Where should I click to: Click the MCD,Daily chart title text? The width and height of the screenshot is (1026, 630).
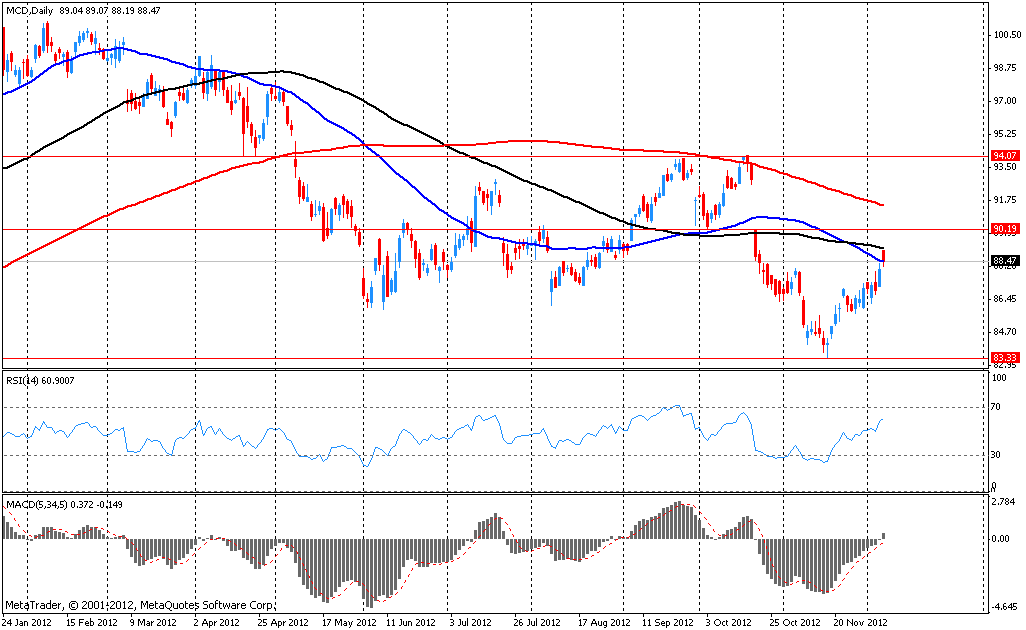[83, 10]
